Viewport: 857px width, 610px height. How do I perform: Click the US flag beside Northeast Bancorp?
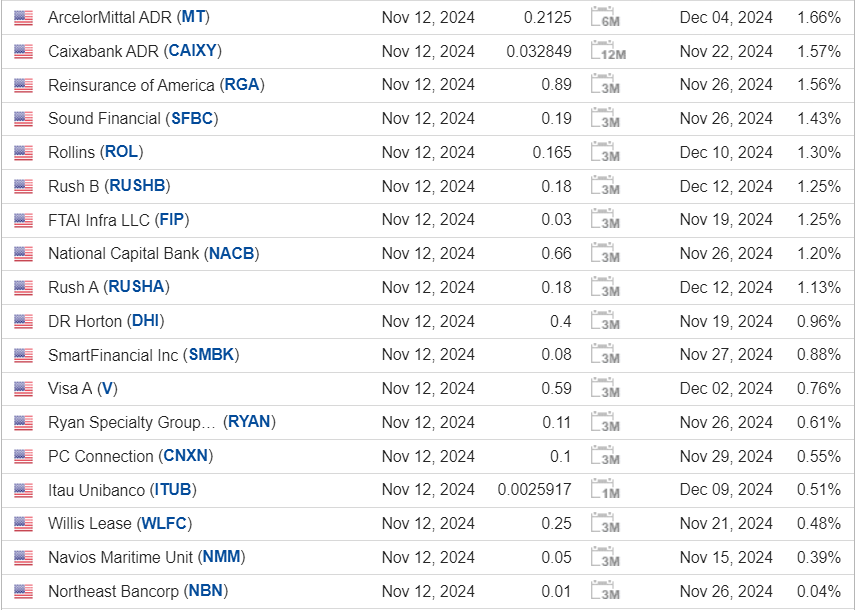24,591
